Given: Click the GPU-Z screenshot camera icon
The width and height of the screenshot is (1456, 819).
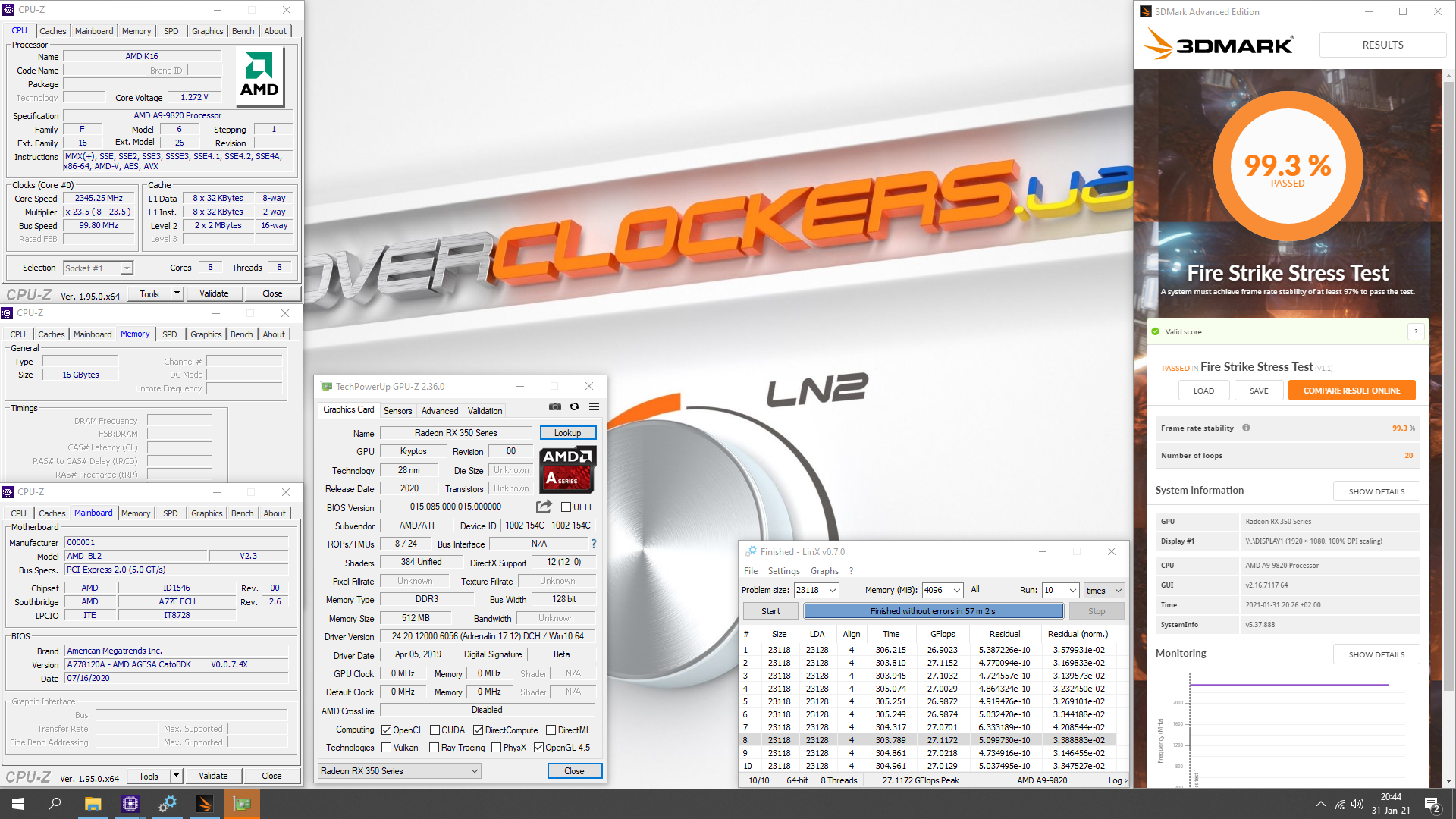Looking at the screenshot, I should point(555,407).
